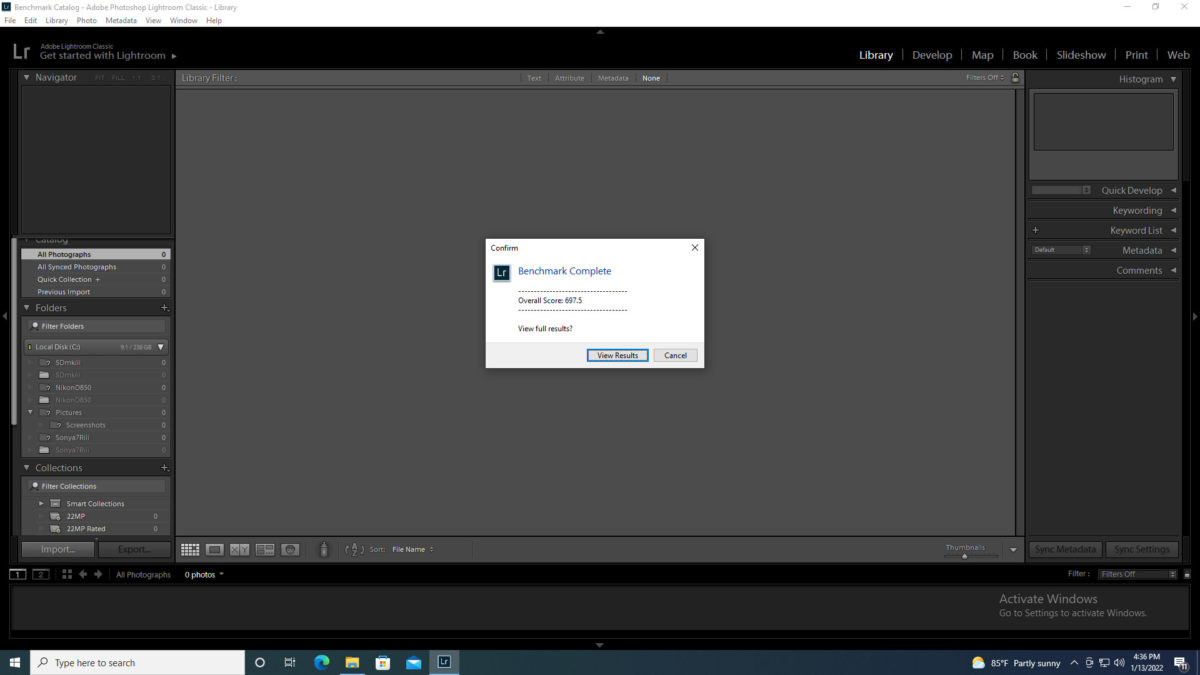This screenshot has width=1200, height=675.
Task: Collapse the Collections panel triangle
Action: point(27,468)
